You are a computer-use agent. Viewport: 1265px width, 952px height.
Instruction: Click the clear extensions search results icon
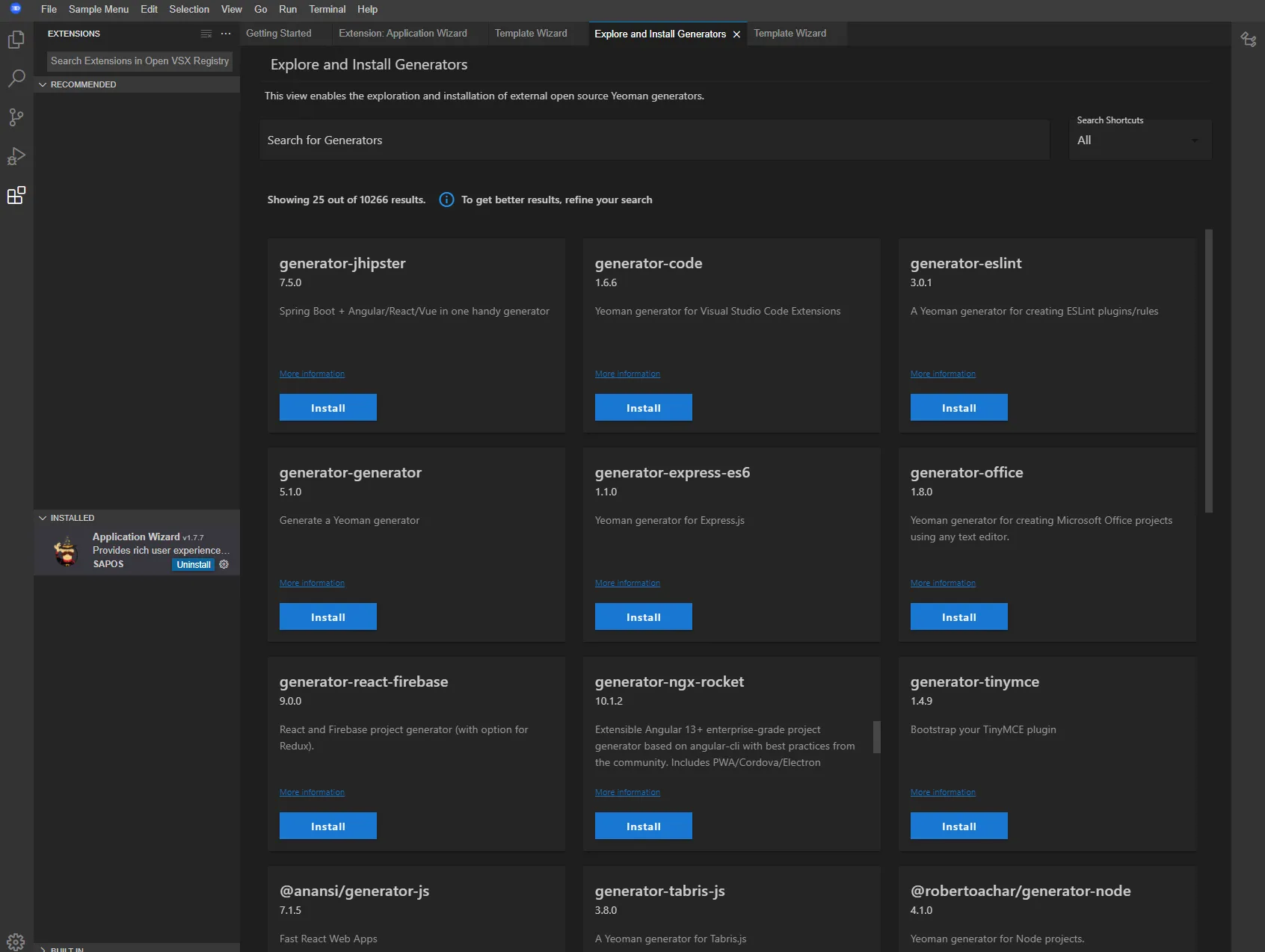(x=206, y=34)
